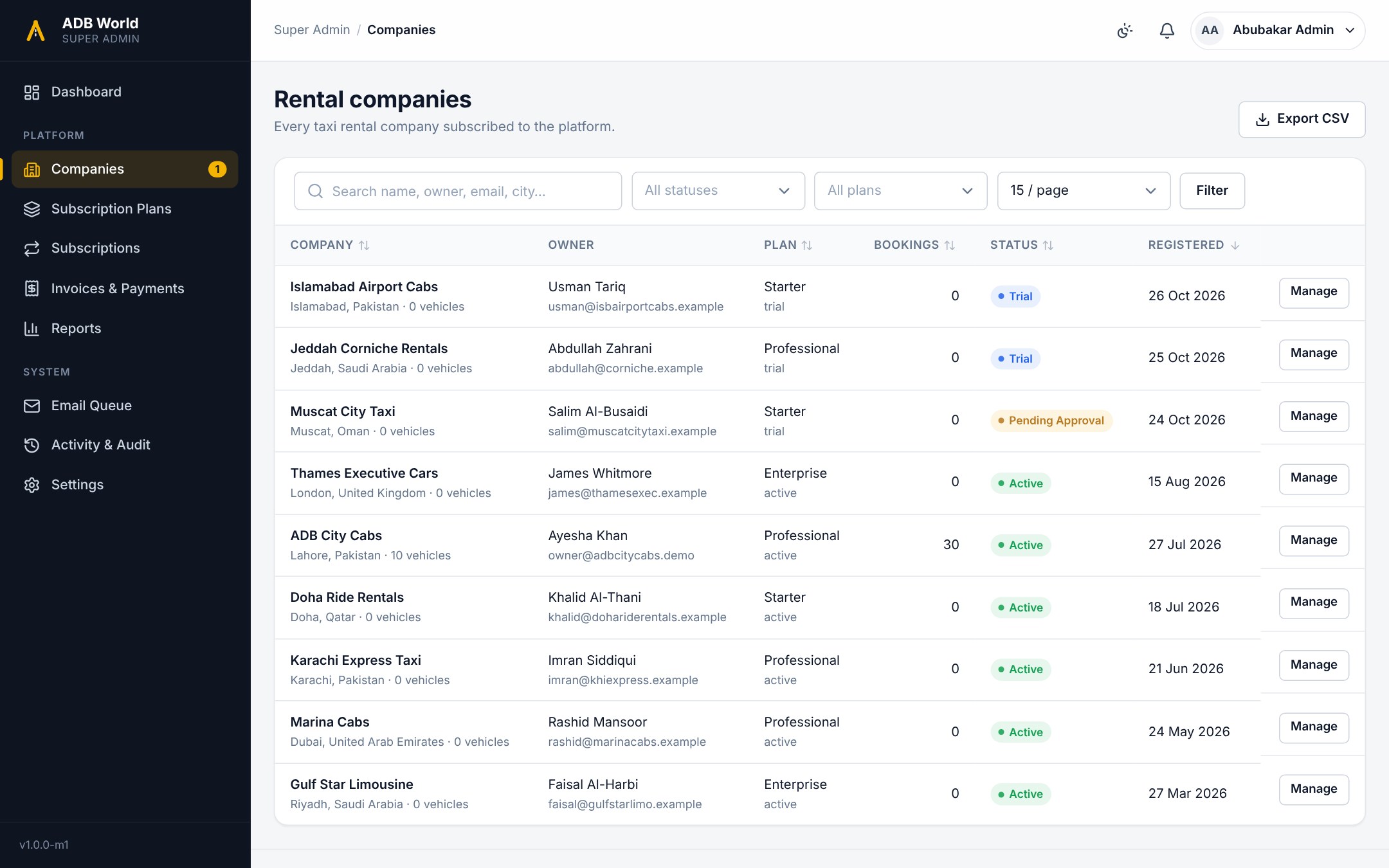Click the Marina Cabs company name
This screenshot has height=868, width=1389.
330,722
